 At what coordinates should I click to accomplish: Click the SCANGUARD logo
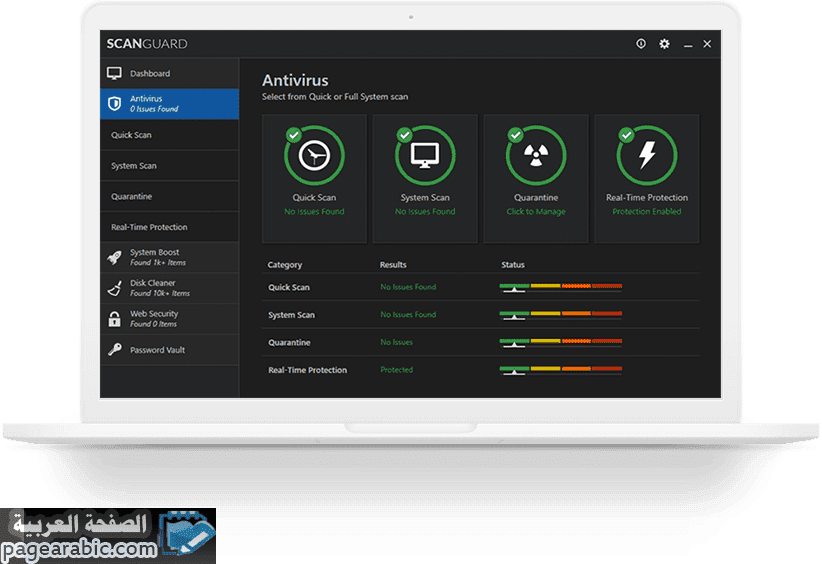pyautogui.click(x=147, y=44)
